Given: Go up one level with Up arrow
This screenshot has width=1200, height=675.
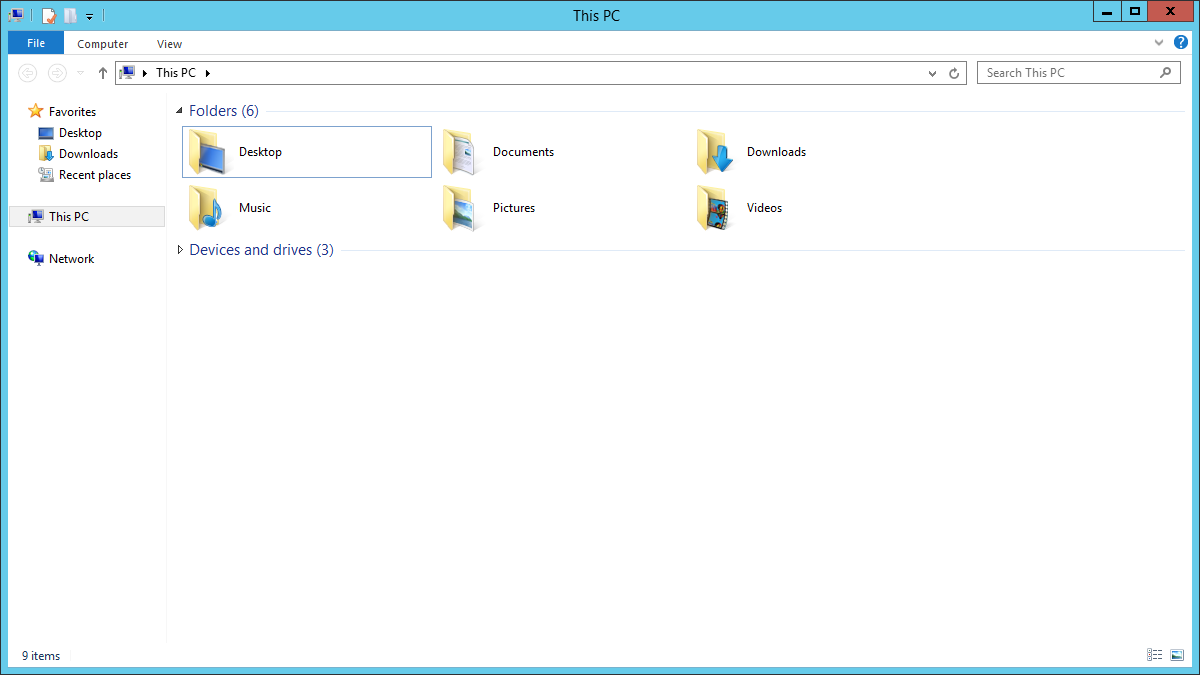Looking at the screenshot, I should [102, 73].
